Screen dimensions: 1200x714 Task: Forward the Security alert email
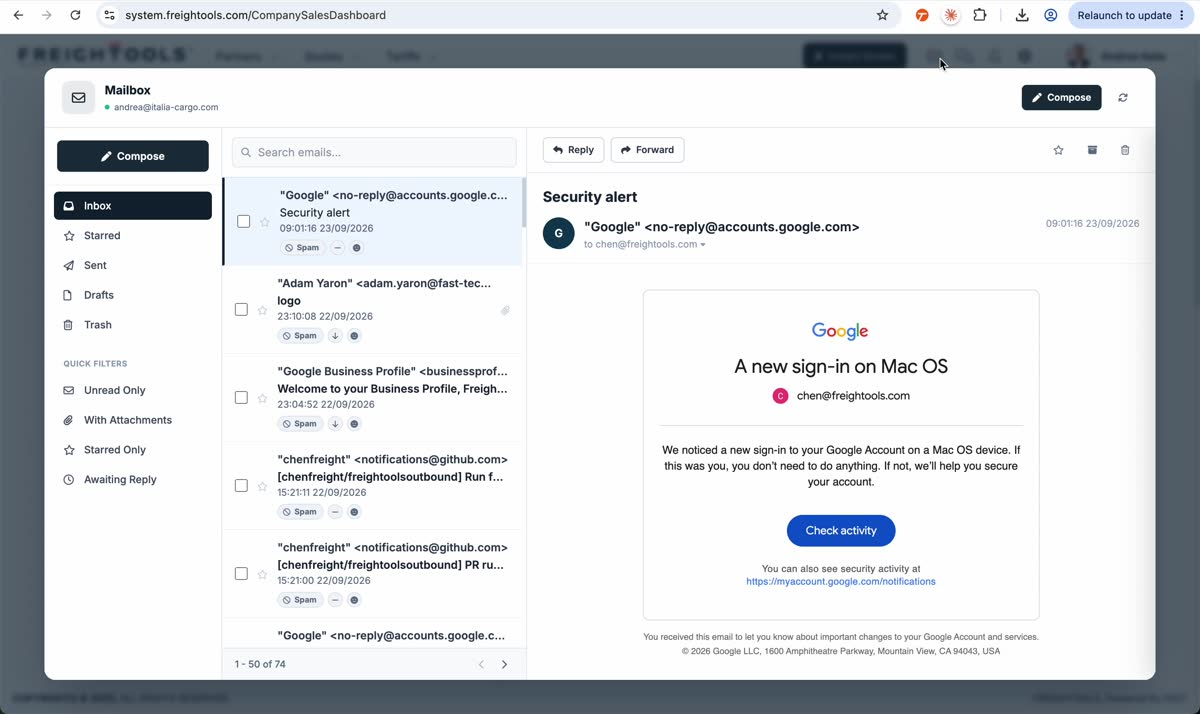647,150
